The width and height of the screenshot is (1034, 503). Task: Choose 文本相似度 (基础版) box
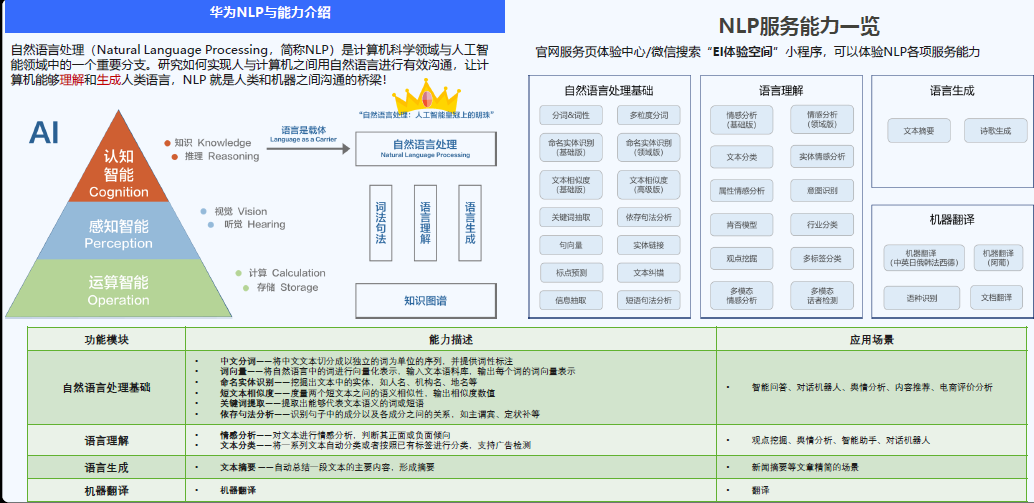tap(570, 185)
